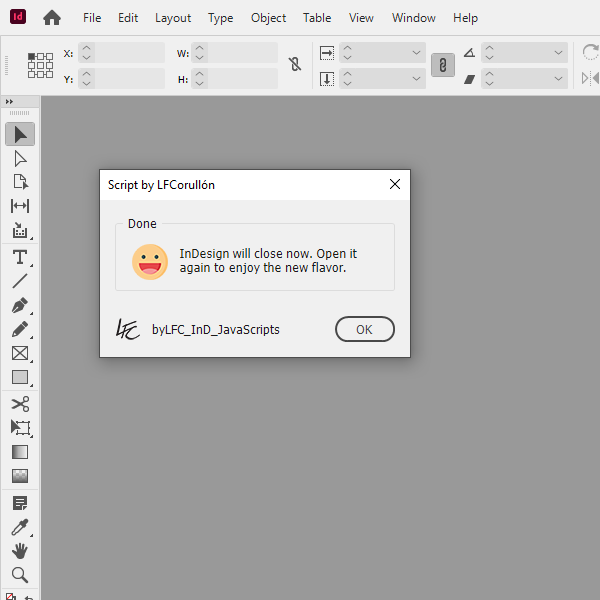Select the Gradient Feather tool
The image size is (600, 600).
(20, 476)
